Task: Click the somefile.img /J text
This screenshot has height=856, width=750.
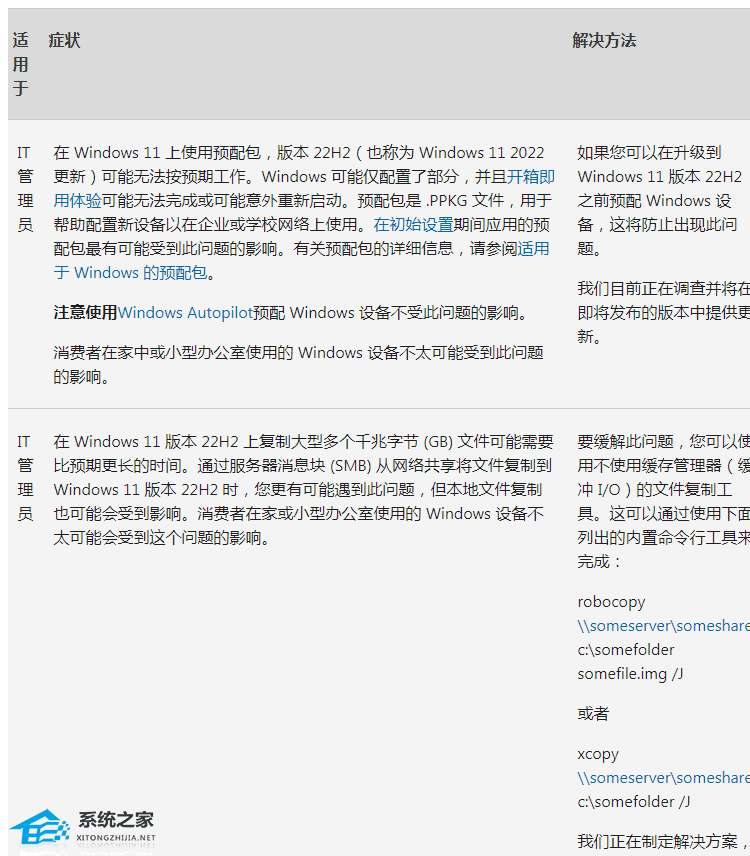Action: click(630, 674)
